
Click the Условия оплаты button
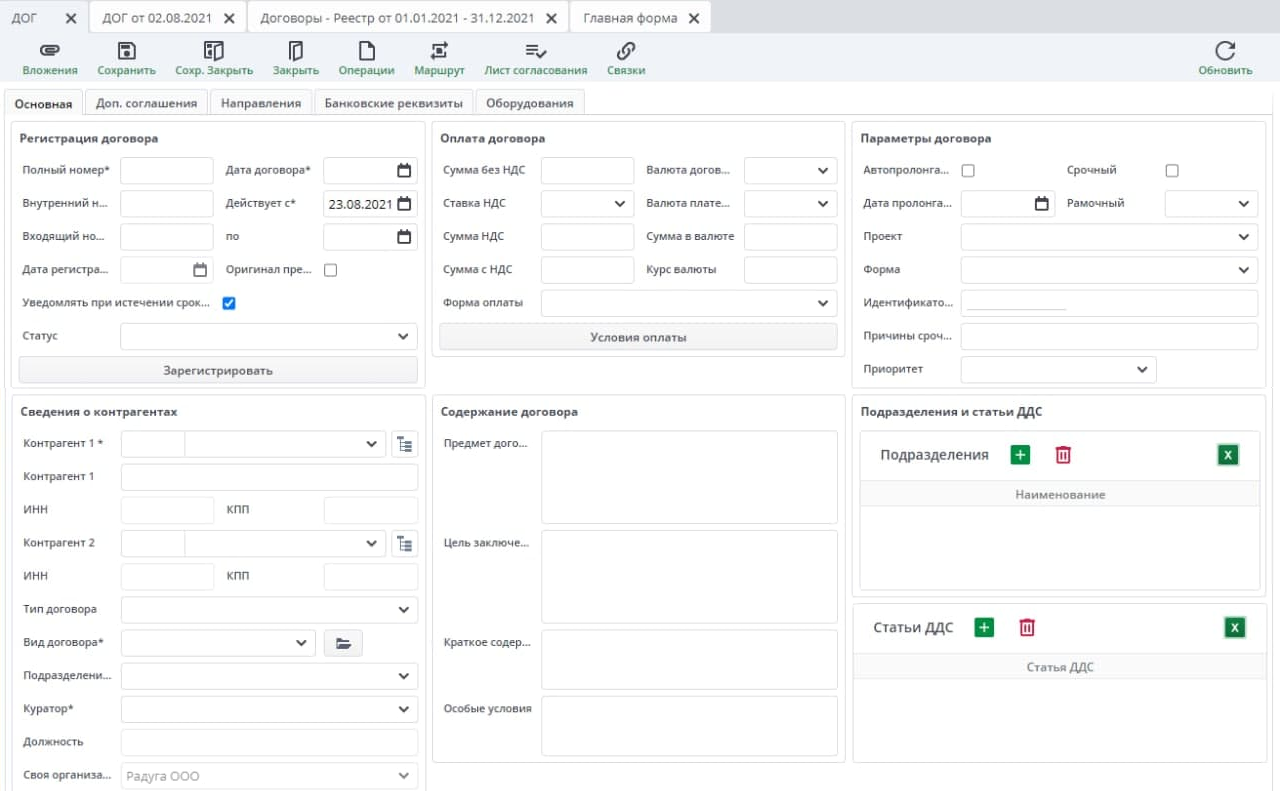click(x=638, y=337)
